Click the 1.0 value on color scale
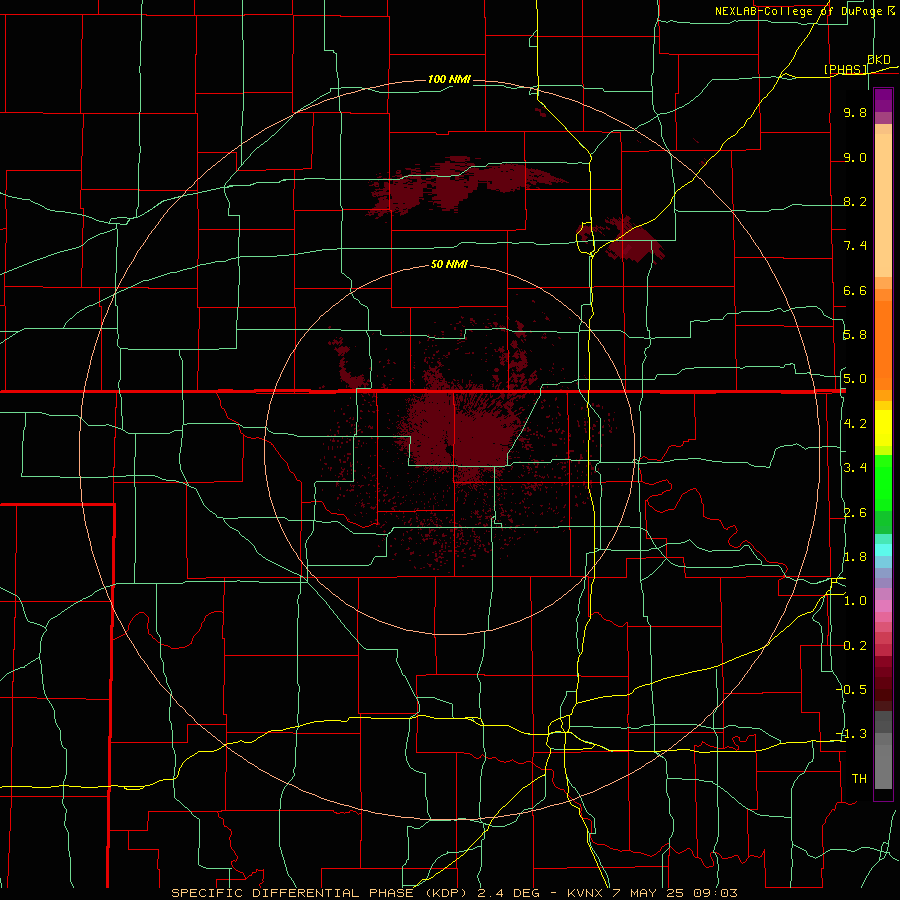The image size is (900, 900). pyautogui.click(x=855, y=601)
